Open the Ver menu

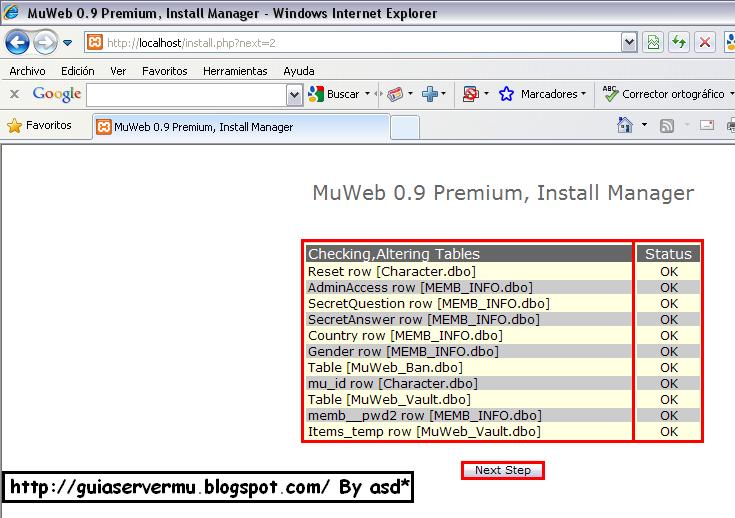[118, 71]
